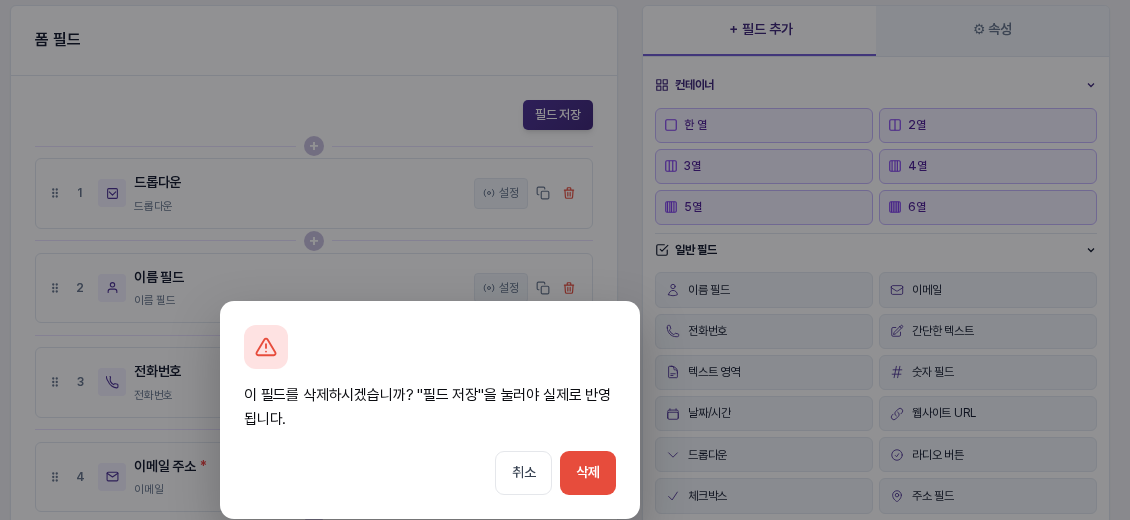Grab the drag handle of row 3 전화번호
The width and height of the screenshot is (1130, 520).
(55, 382)
